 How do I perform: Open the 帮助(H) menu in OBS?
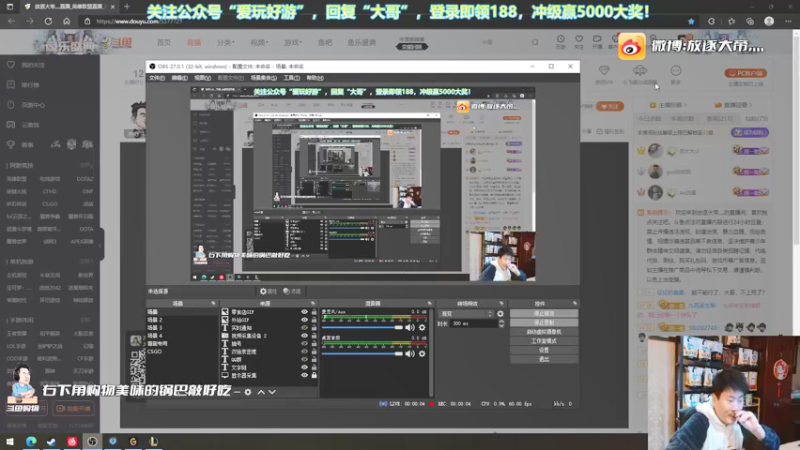pyautogui.click(x=315, y=78)
